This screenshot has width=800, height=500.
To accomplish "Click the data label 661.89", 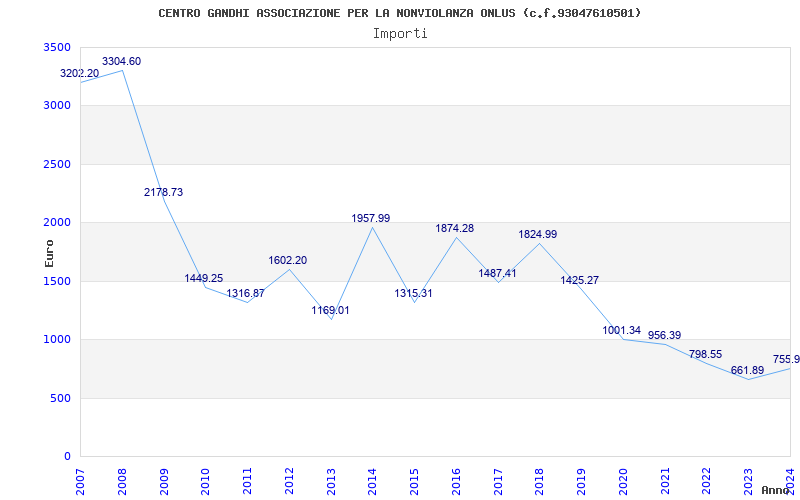I will tap(747, 370).
